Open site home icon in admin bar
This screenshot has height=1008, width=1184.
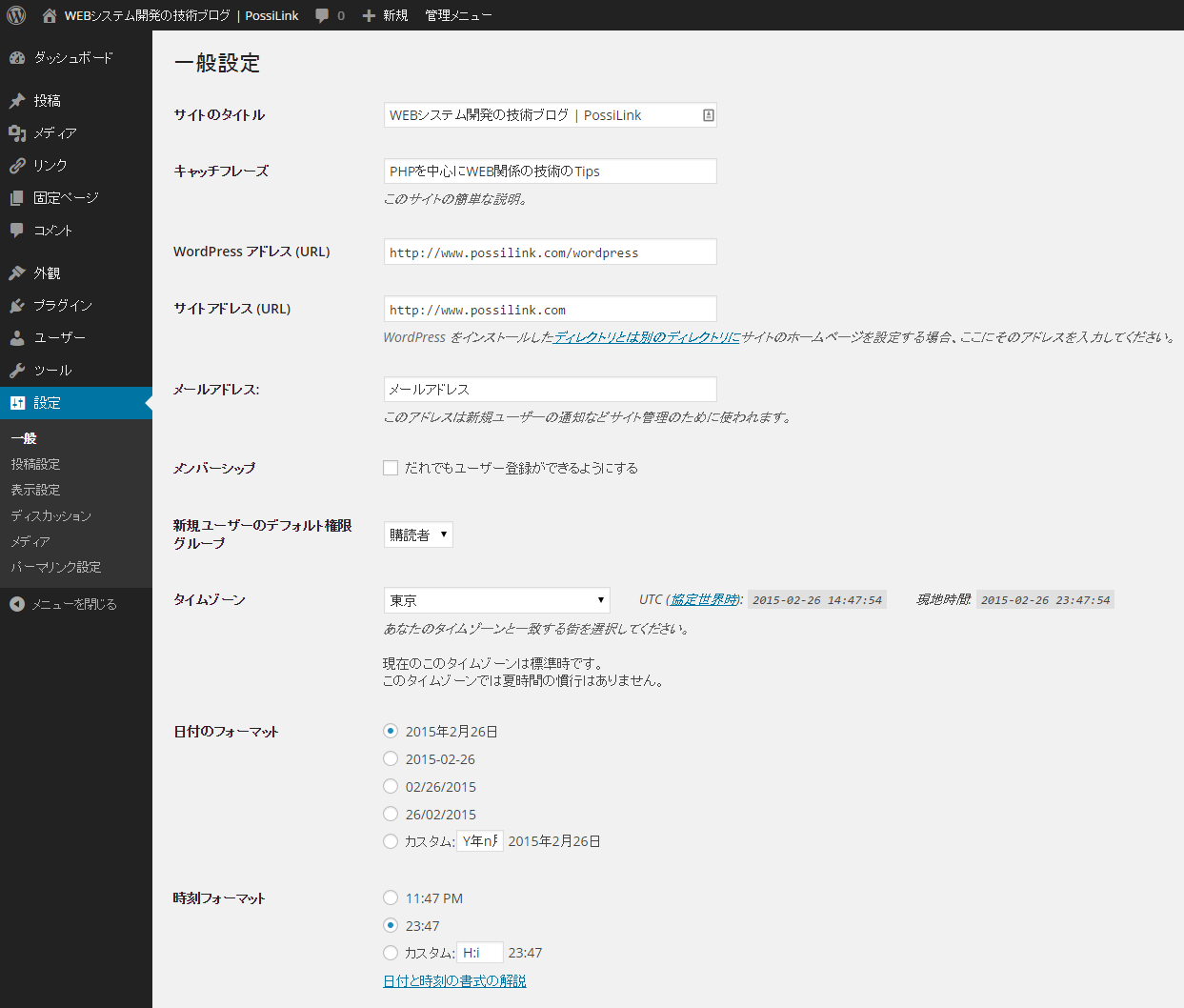point(50,15)
